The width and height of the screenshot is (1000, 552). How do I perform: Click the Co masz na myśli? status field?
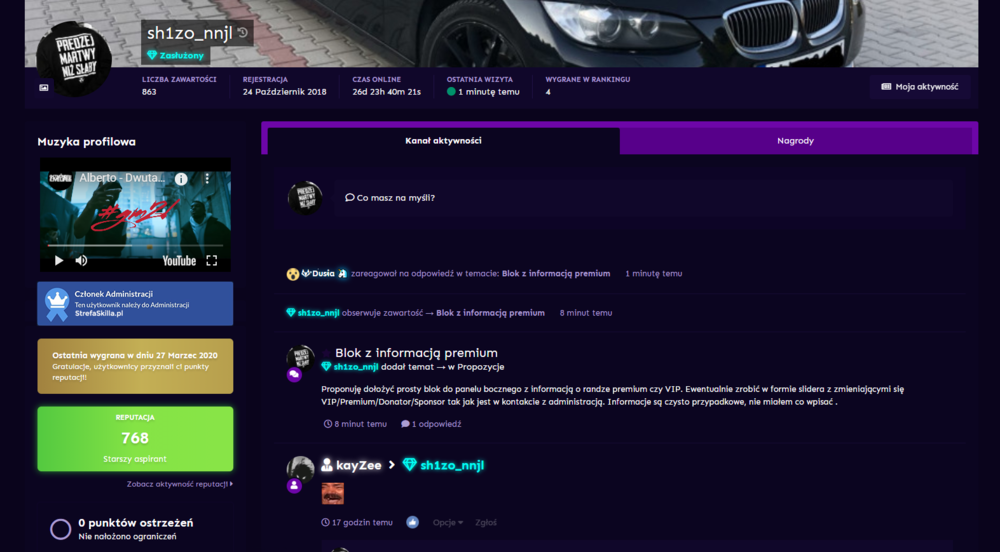643,198
